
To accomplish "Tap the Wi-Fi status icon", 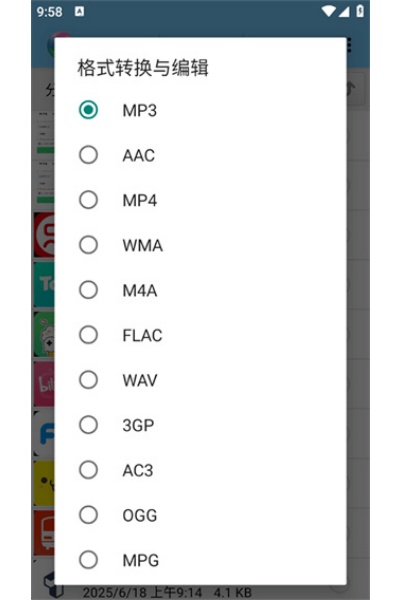I will coord(328,11).
